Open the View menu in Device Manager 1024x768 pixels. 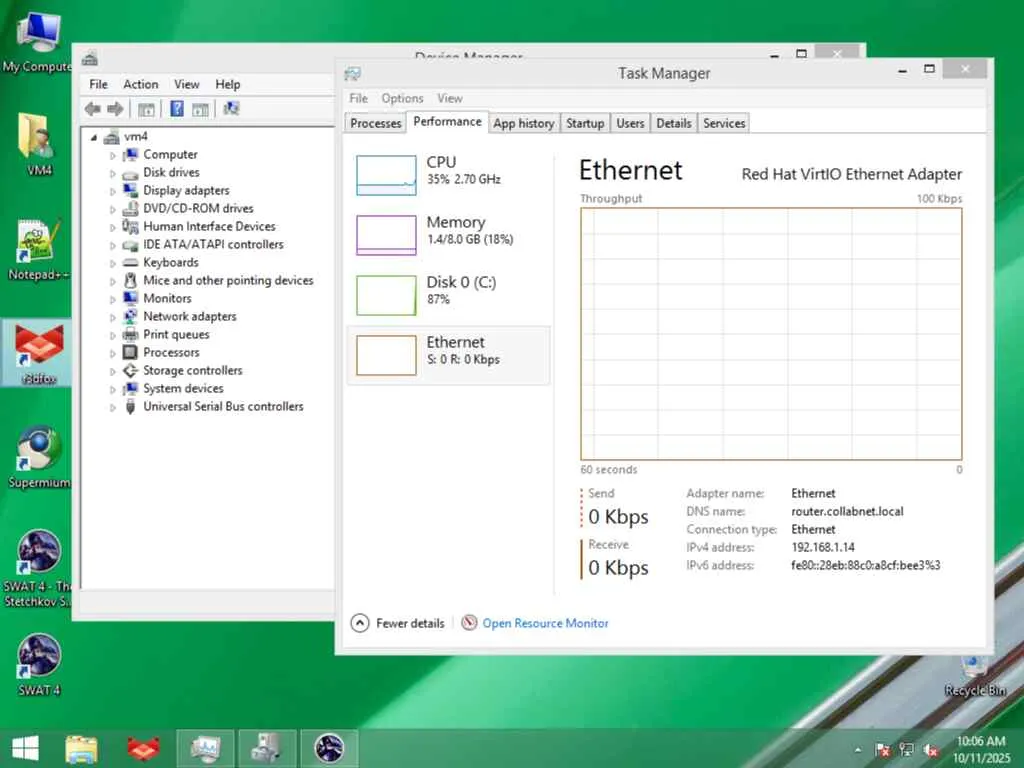point(187,84)
